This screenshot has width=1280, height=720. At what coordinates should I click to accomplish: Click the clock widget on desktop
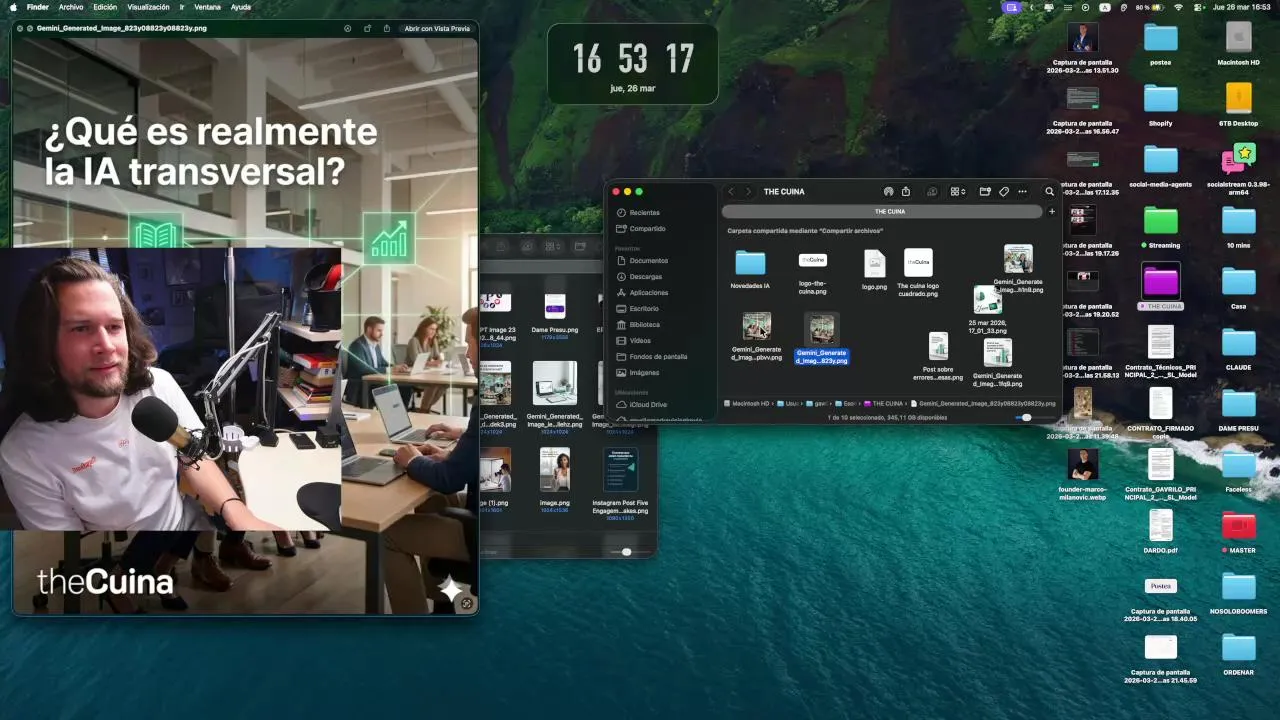click(x=633, y=64)
